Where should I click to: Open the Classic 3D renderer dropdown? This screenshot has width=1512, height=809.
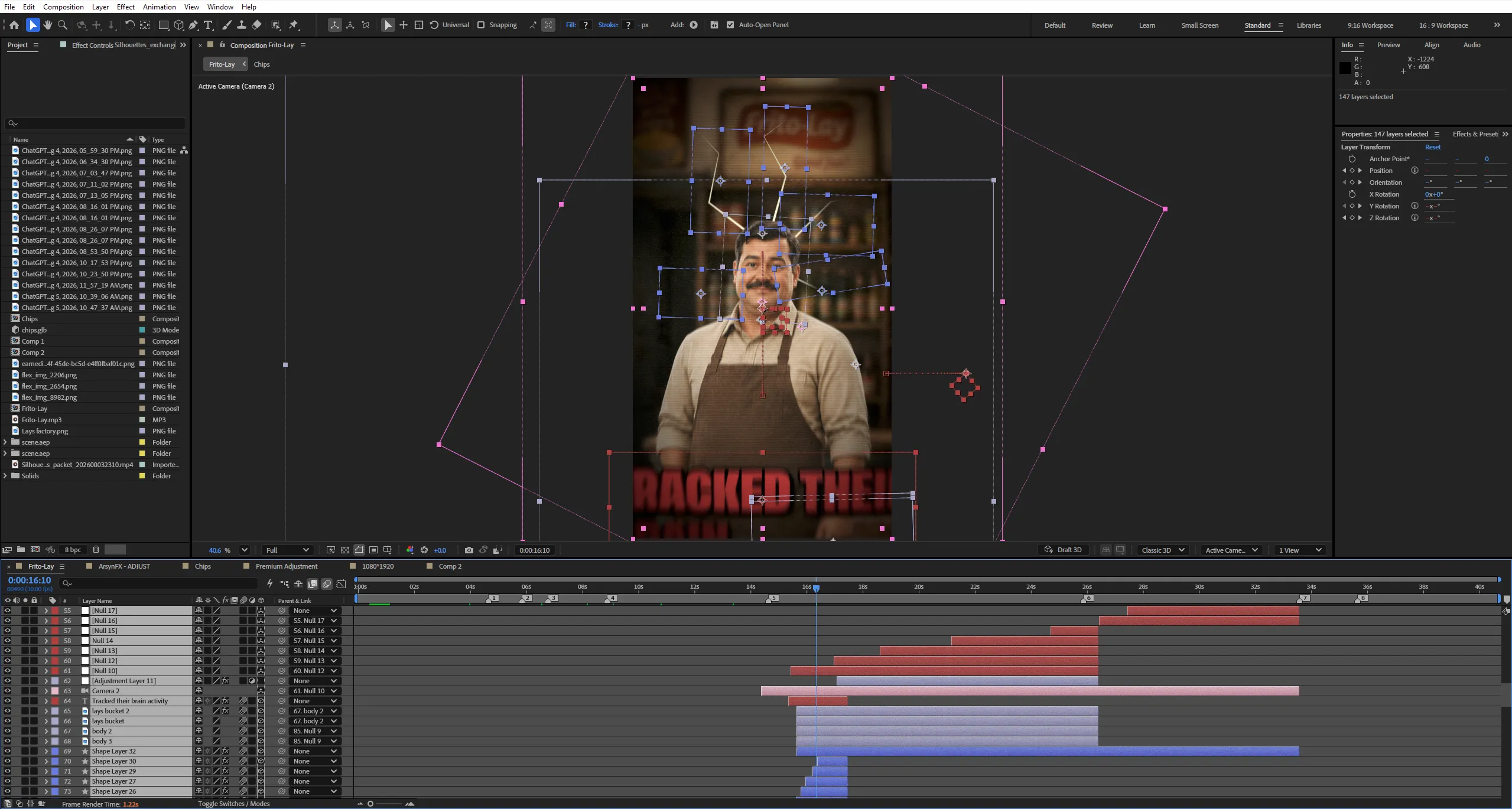click(1163, 550)
